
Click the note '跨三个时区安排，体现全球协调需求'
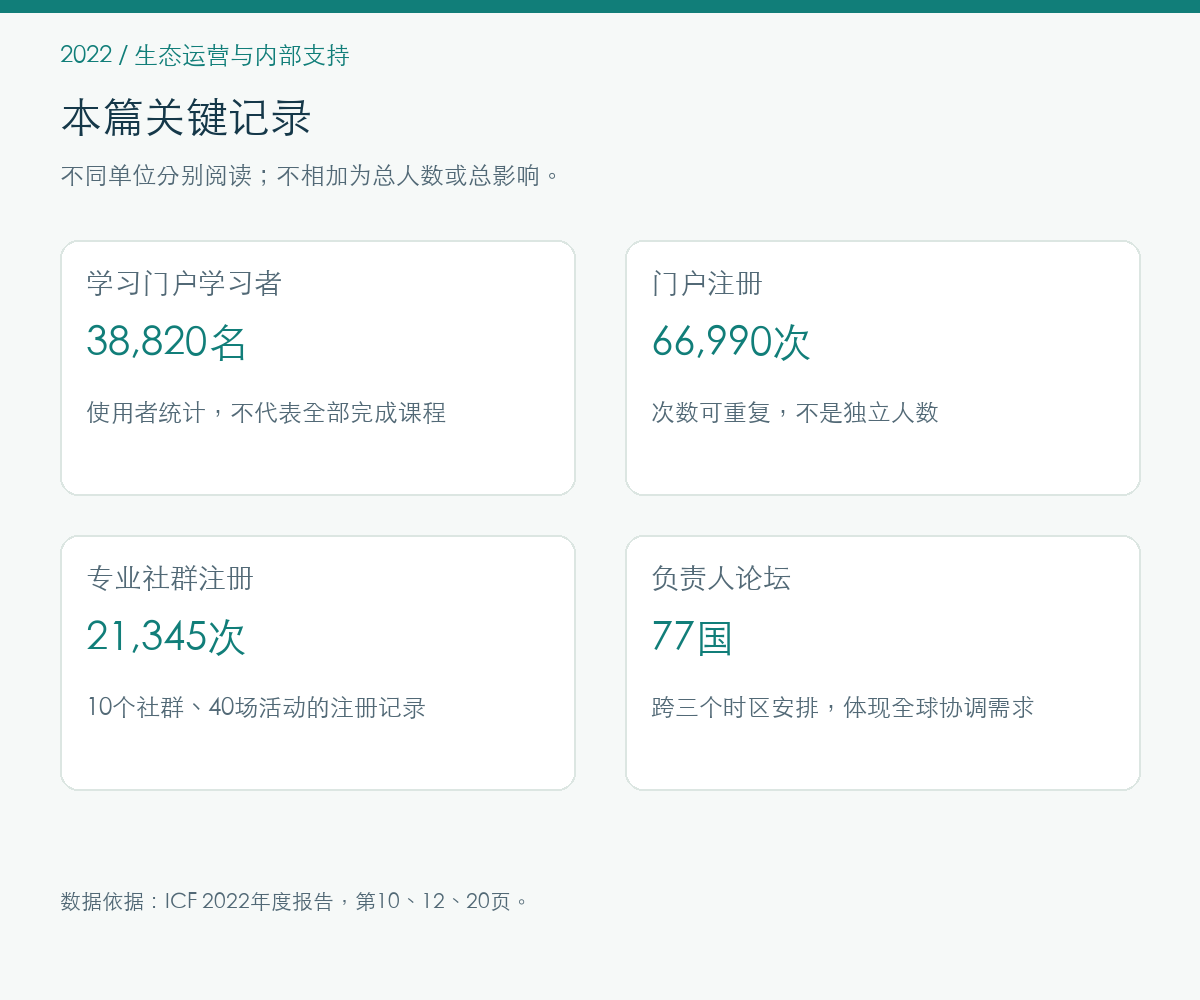click(x=842, y=707)
